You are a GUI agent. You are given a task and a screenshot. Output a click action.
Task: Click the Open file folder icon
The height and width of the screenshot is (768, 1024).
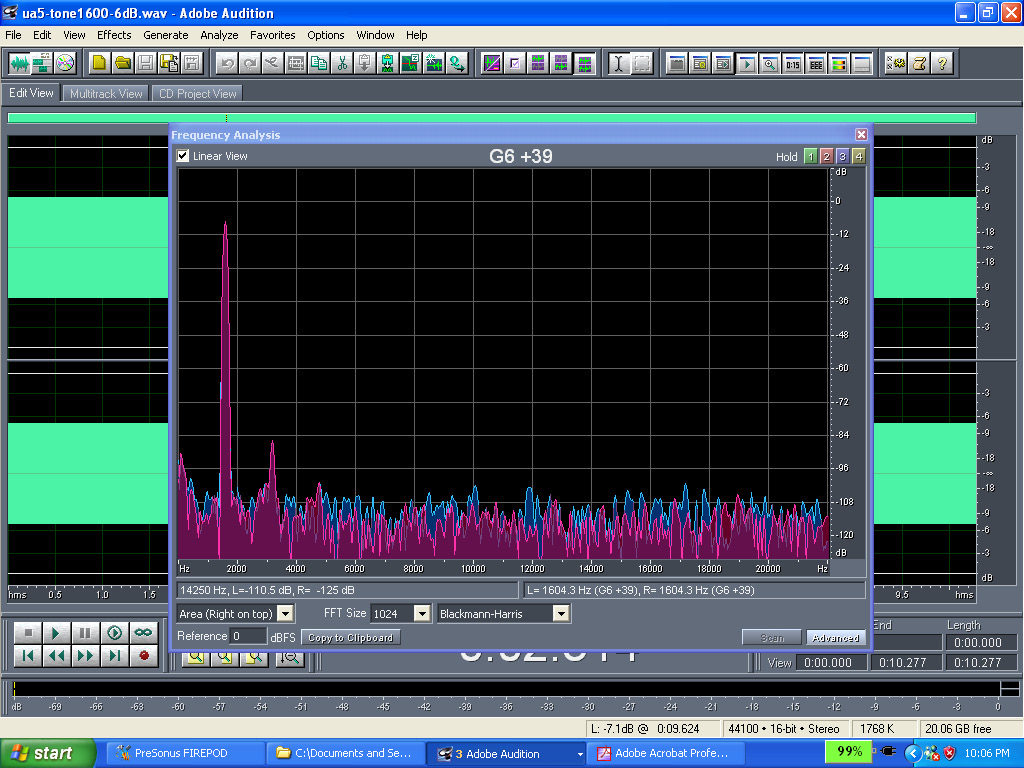tap(122, 63)
